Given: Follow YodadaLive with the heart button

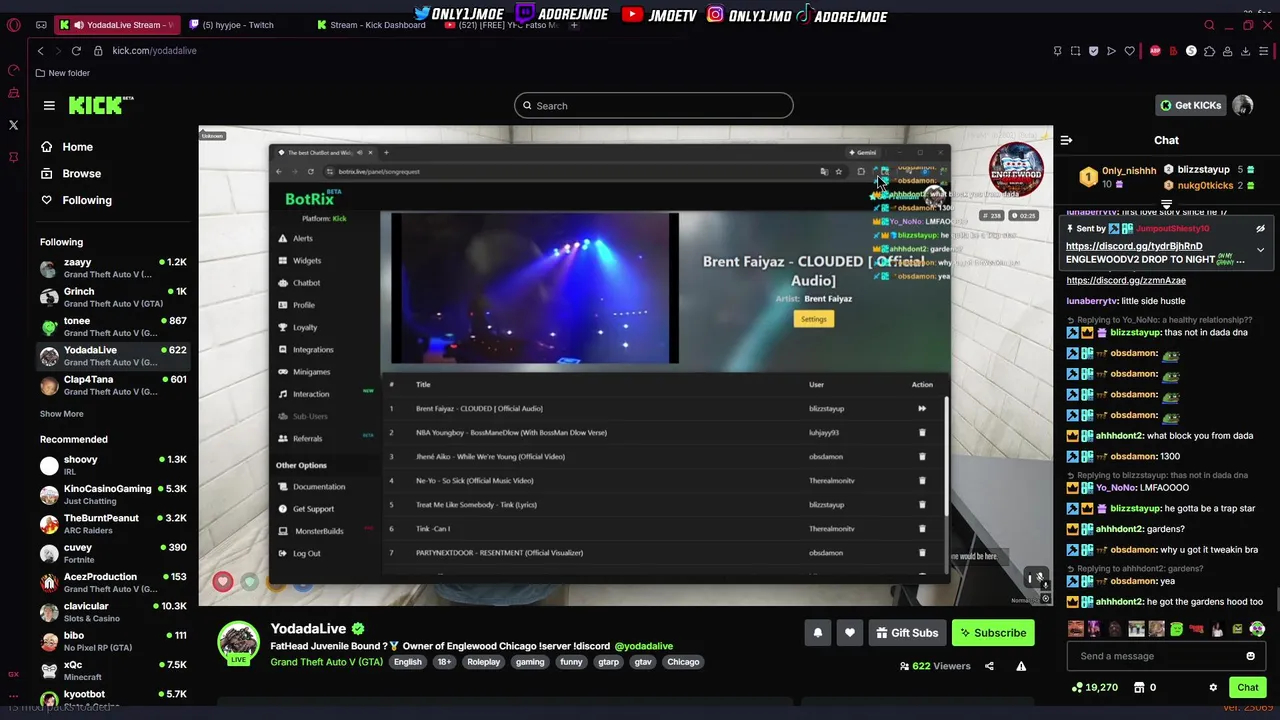Looking at the screenshot, I should coord(850,632).
